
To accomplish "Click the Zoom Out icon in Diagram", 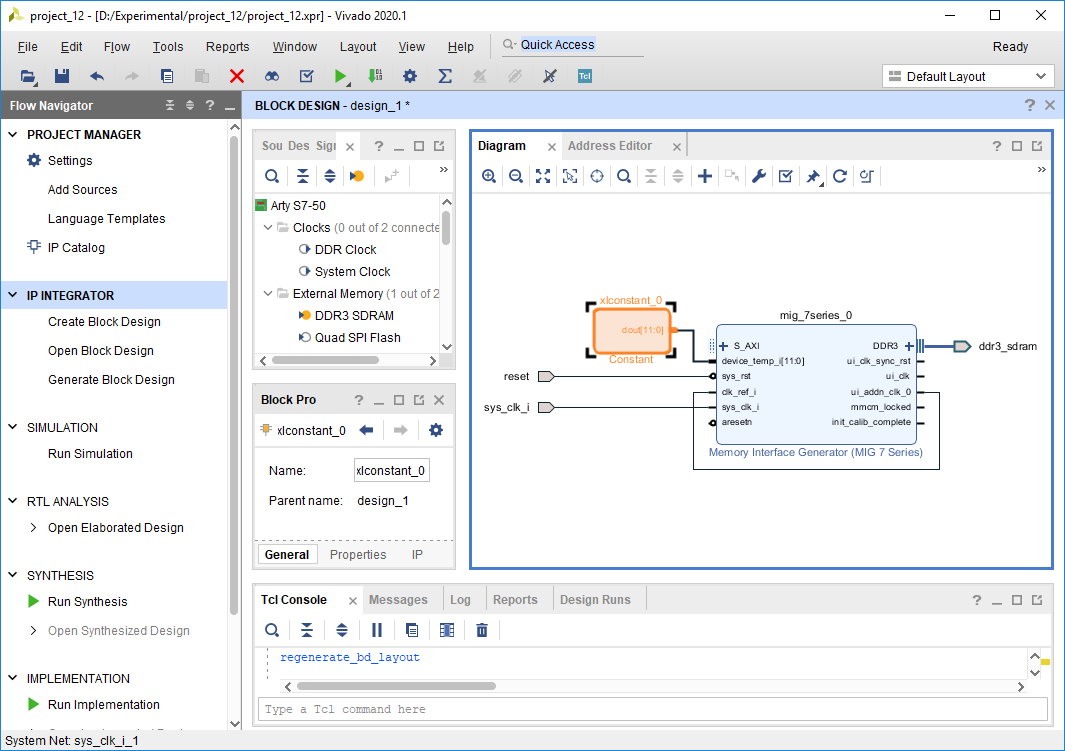I will pos(516,177).
